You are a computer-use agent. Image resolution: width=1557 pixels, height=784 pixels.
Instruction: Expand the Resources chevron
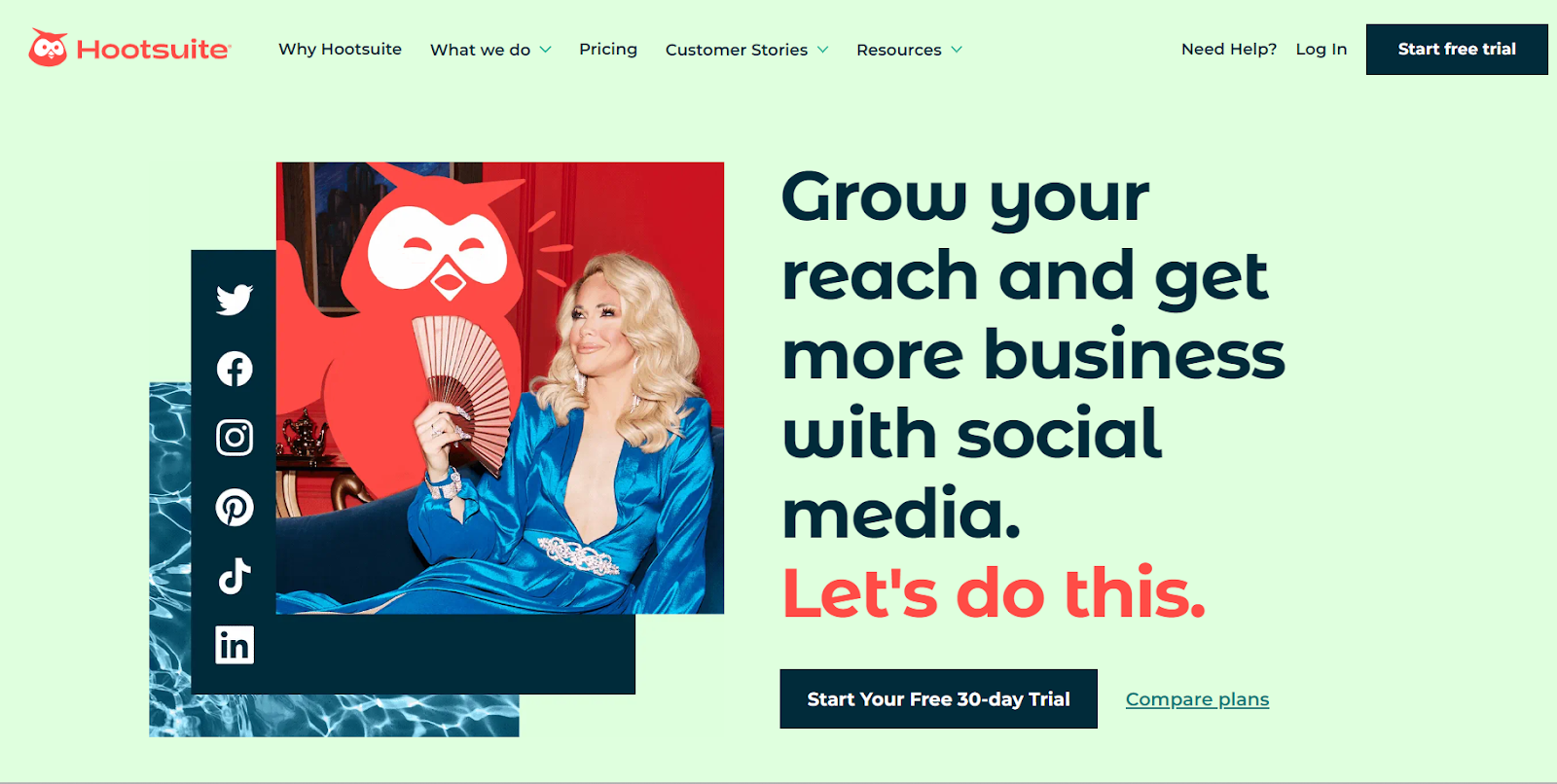point(957,50)
